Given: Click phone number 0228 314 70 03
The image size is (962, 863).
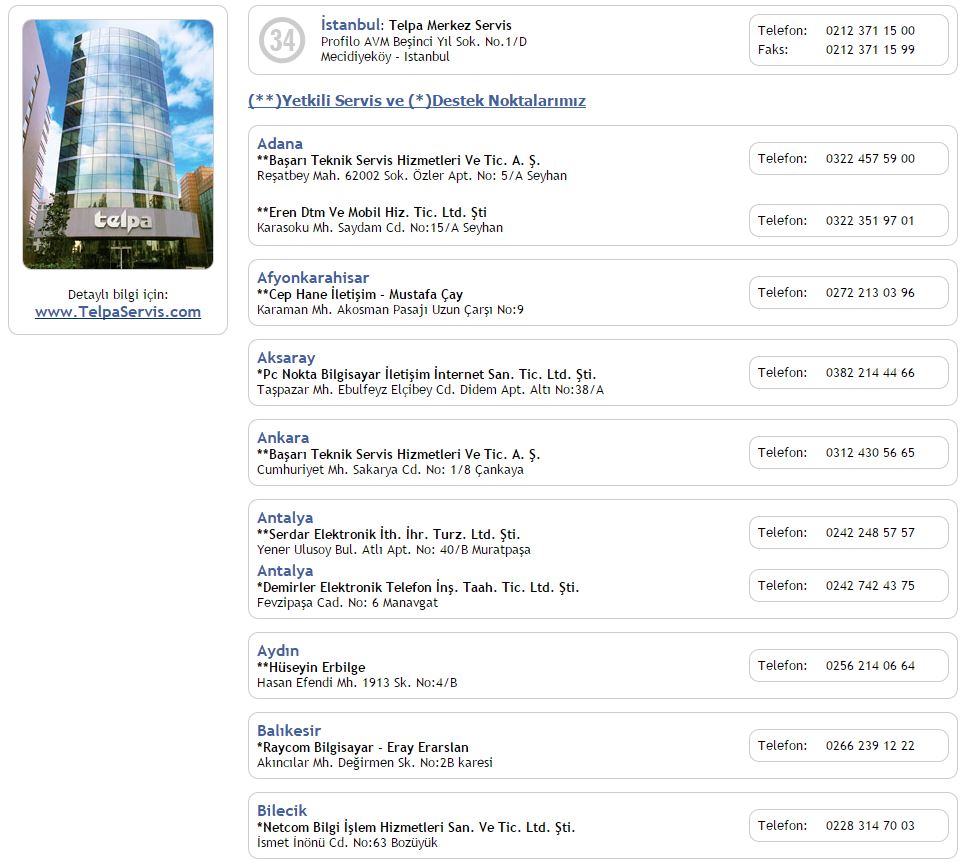Looking at the screenshot, I should [x=870, y=826].
